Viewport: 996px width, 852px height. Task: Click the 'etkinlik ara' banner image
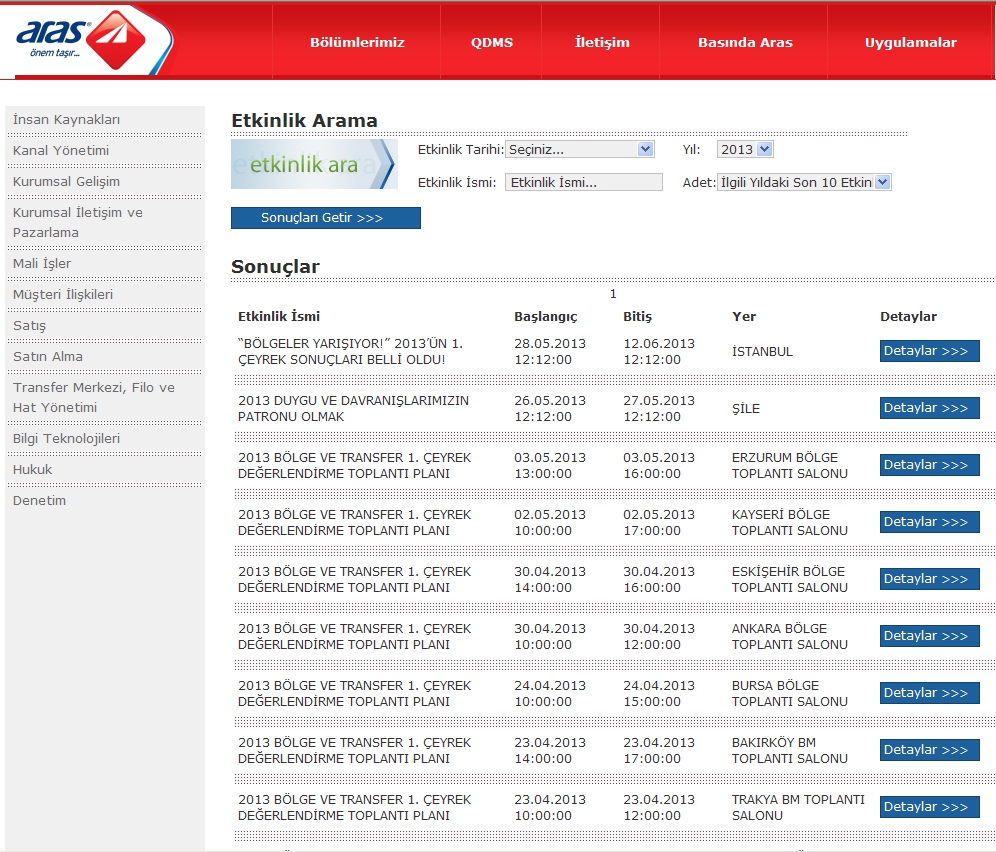[313, 165]
